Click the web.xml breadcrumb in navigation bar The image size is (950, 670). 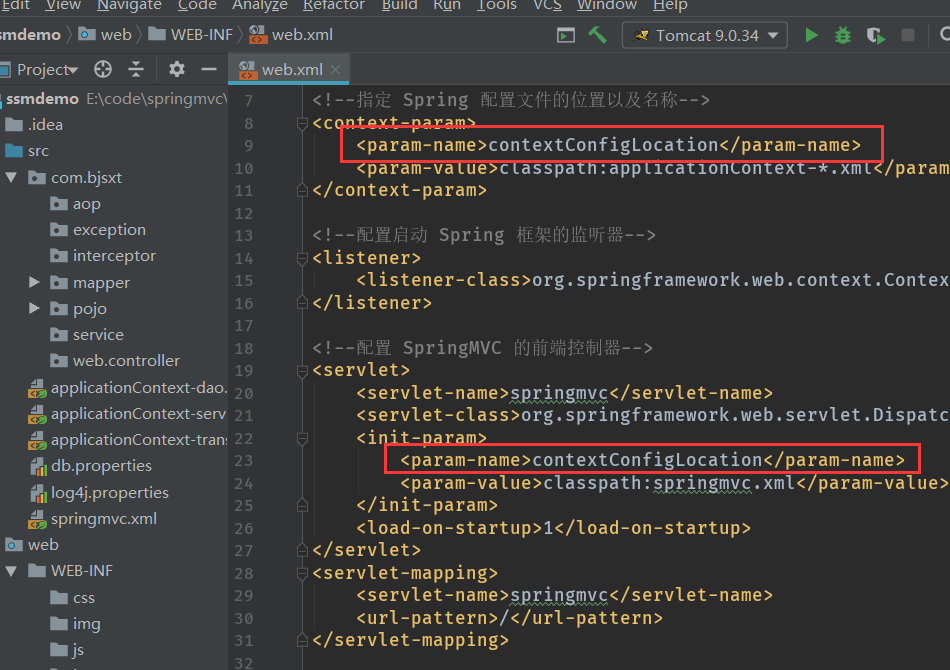click(291, 35)
